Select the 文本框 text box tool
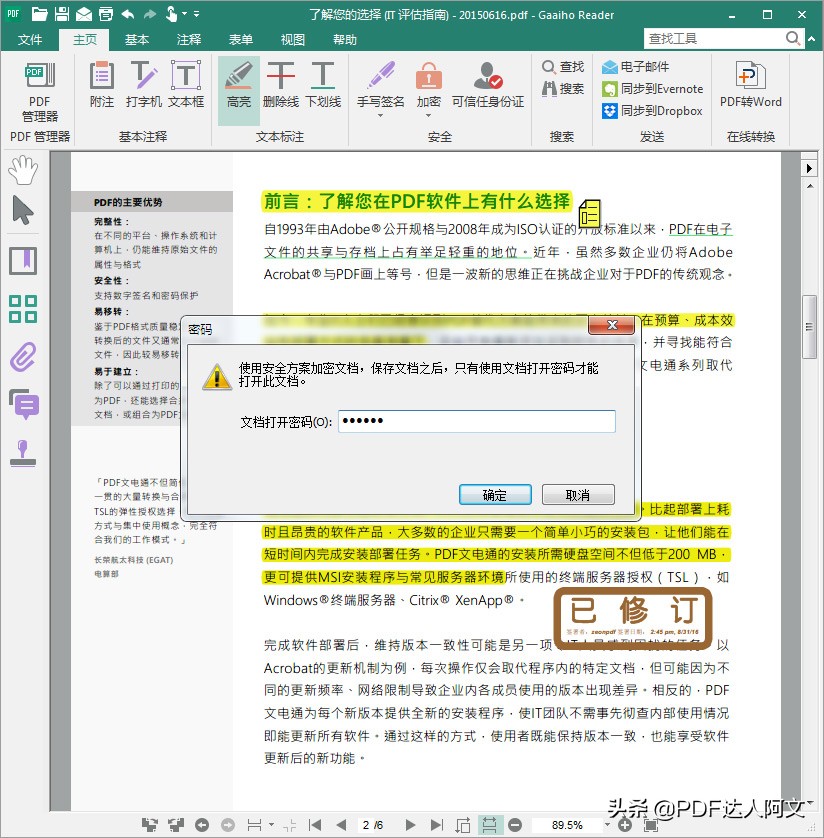Viewport: 824px width, 838px height. coord(186,84)
